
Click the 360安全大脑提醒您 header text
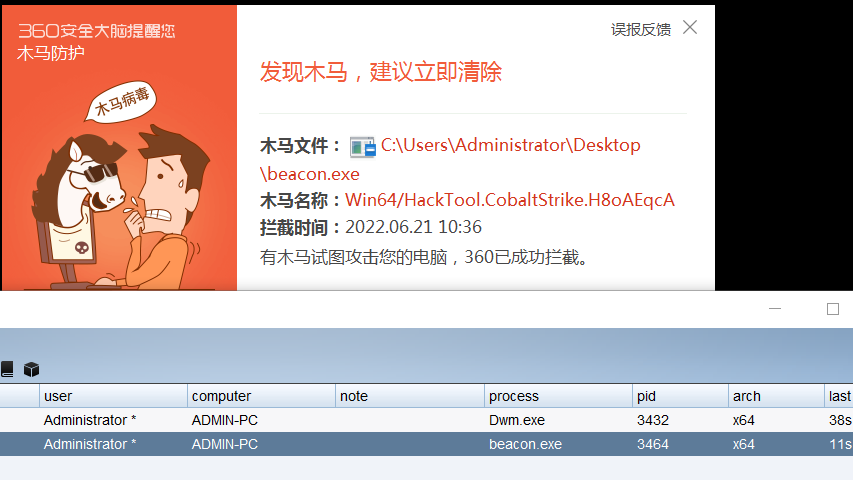(96, 31)
